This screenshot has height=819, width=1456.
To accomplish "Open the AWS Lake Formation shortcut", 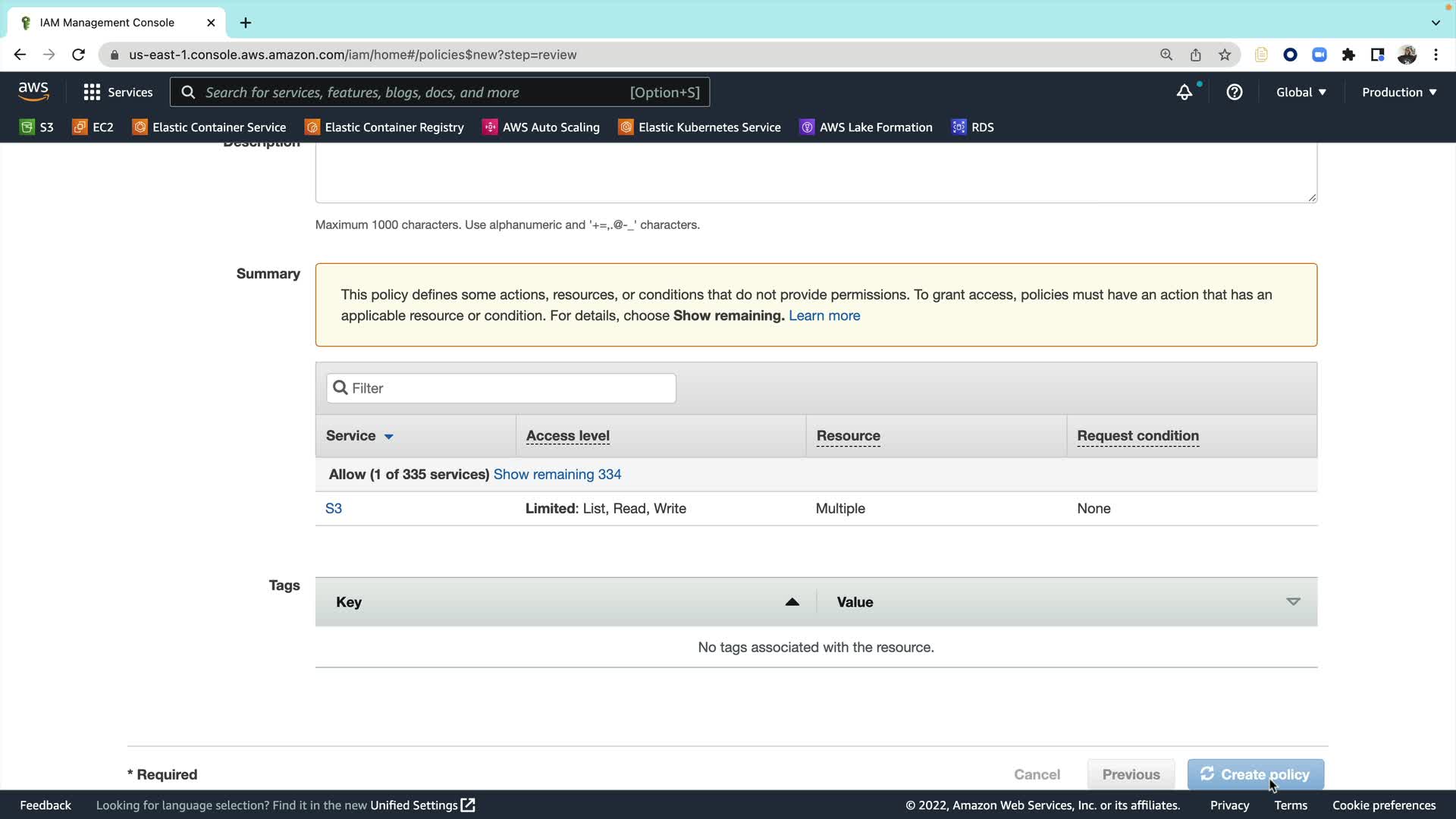I will tap(866, 127).
